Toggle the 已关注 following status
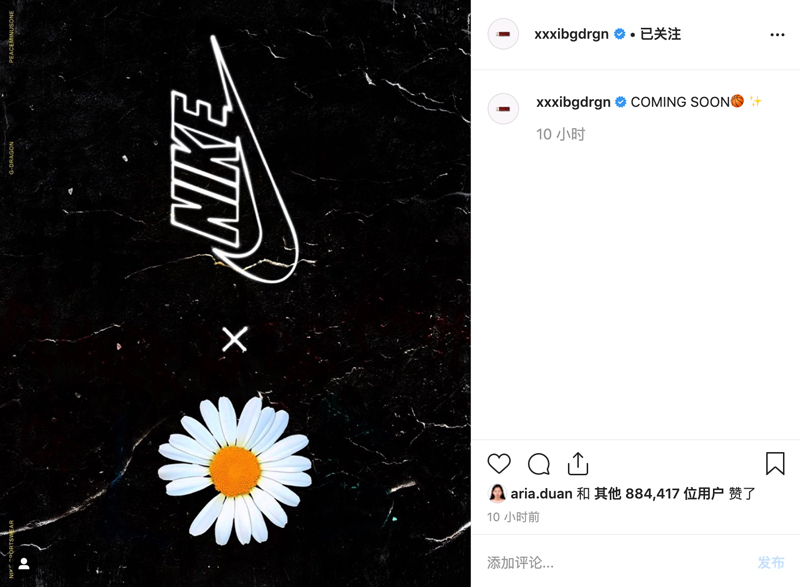Image resolution: width=800 pixels, height=587 pixels. [660, 34]
